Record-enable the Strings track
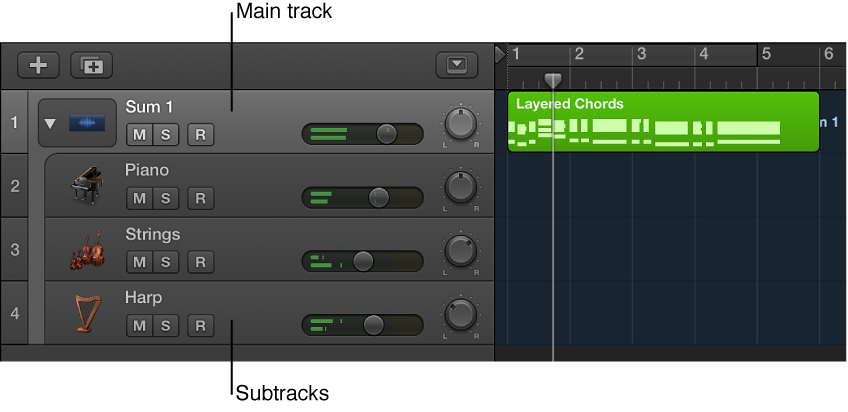848x412 pixels. (201, 263)
